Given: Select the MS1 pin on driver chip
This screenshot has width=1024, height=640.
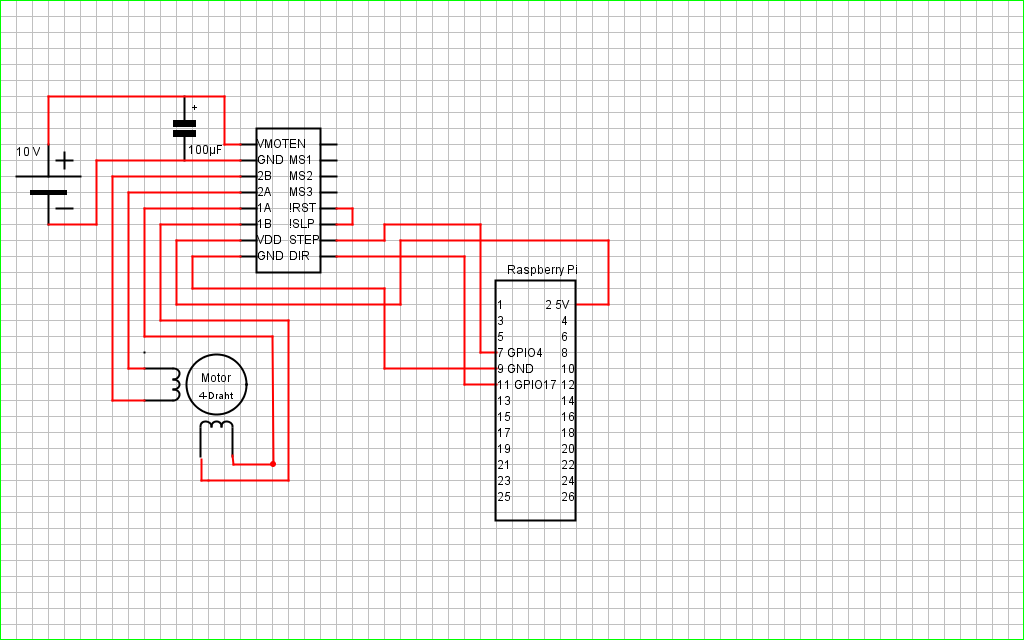Looking at the screenshot, I should click(x=300, y=160).
